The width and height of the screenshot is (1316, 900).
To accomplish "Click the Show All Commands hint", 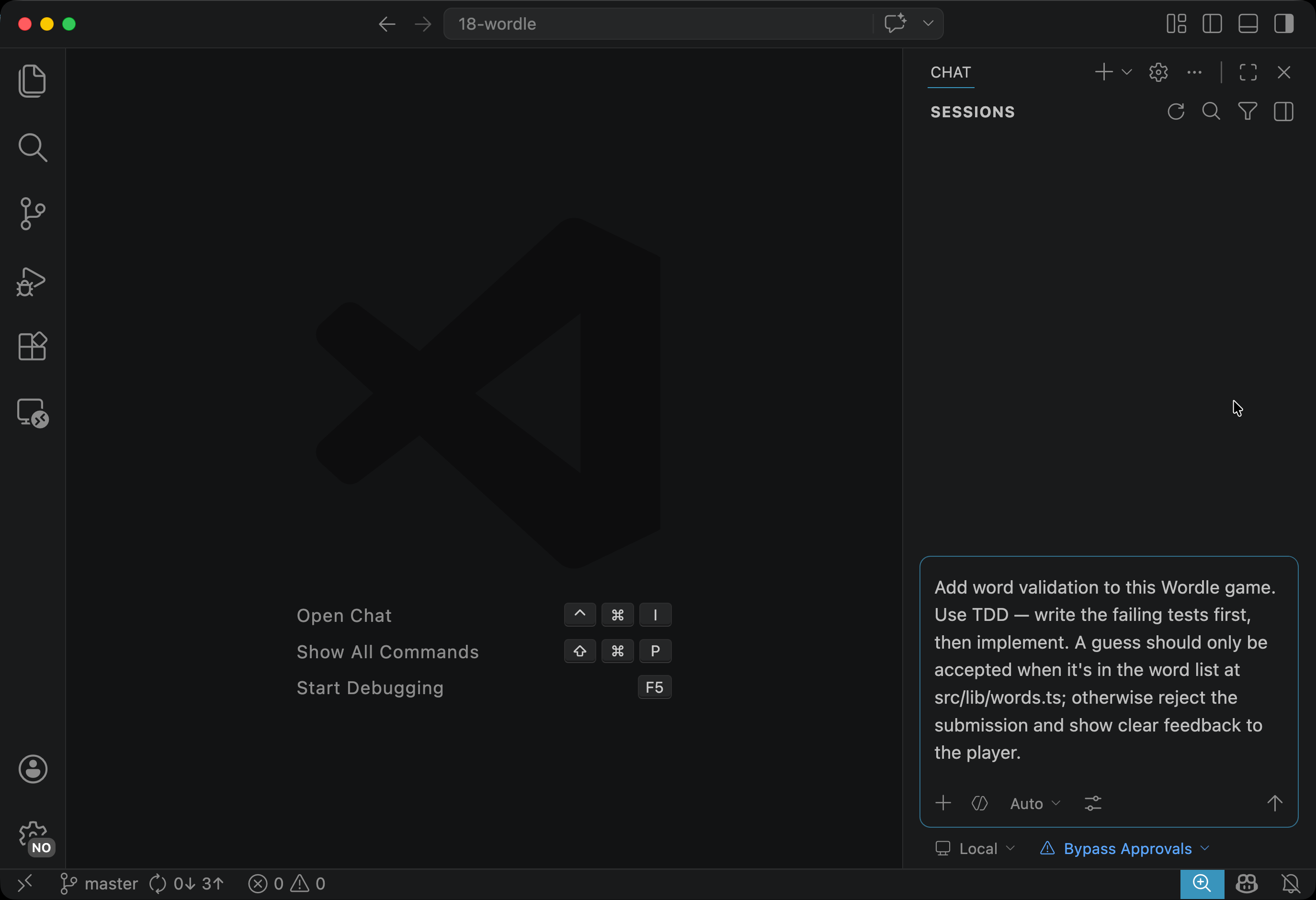I will point(388,652).
